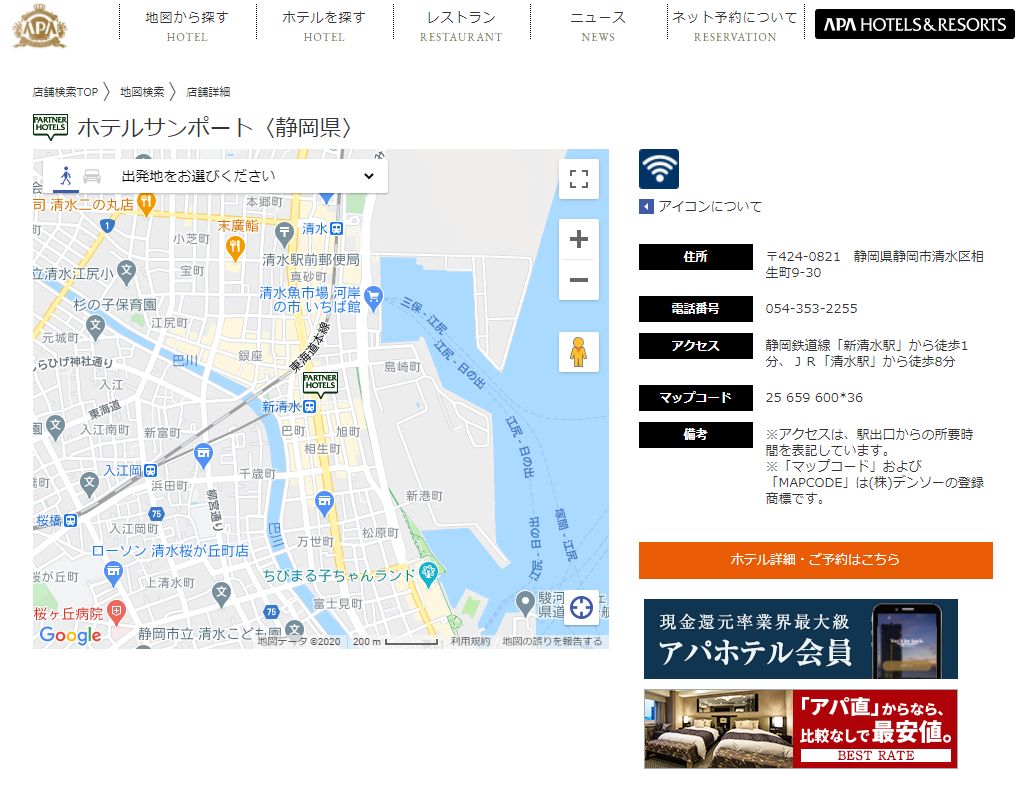
Task: Click APA HOTELS & RESORTS banner logo
Action: click(x=914, y=25)
